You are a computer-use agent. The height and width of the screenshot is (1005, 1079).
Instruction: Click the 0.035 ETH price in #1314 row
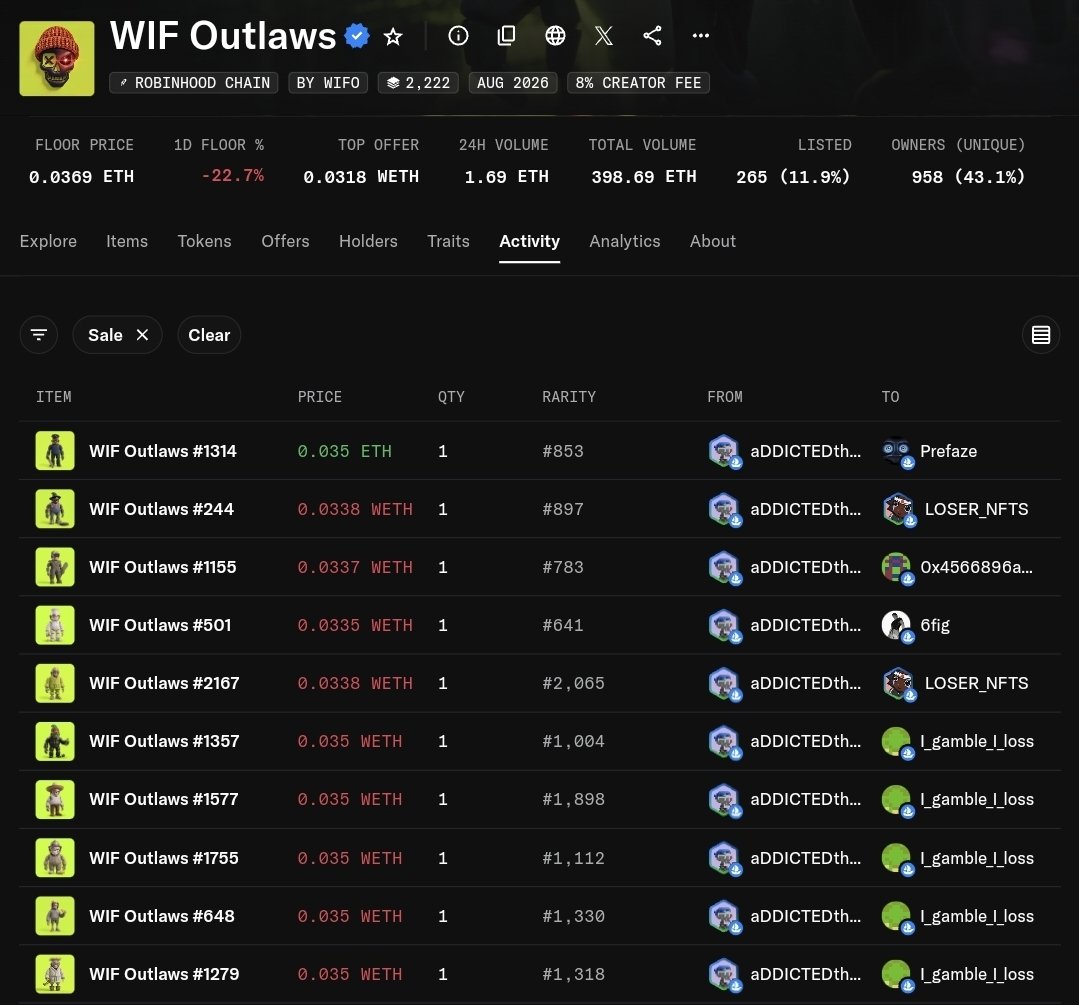coord(344,451)
